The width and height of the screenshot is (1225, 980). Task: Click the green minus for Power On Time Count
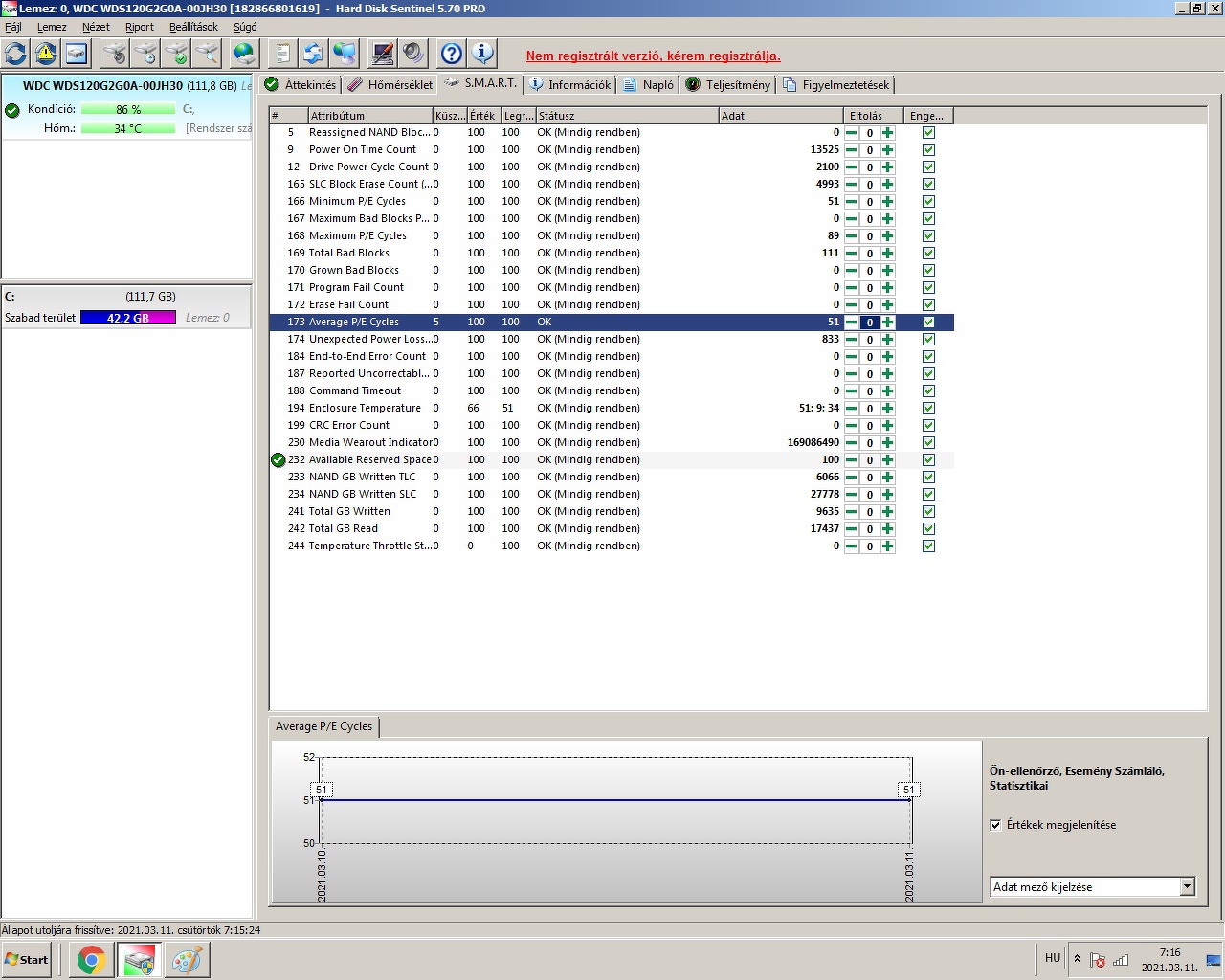pyautogui.click(x=851, y=150)
